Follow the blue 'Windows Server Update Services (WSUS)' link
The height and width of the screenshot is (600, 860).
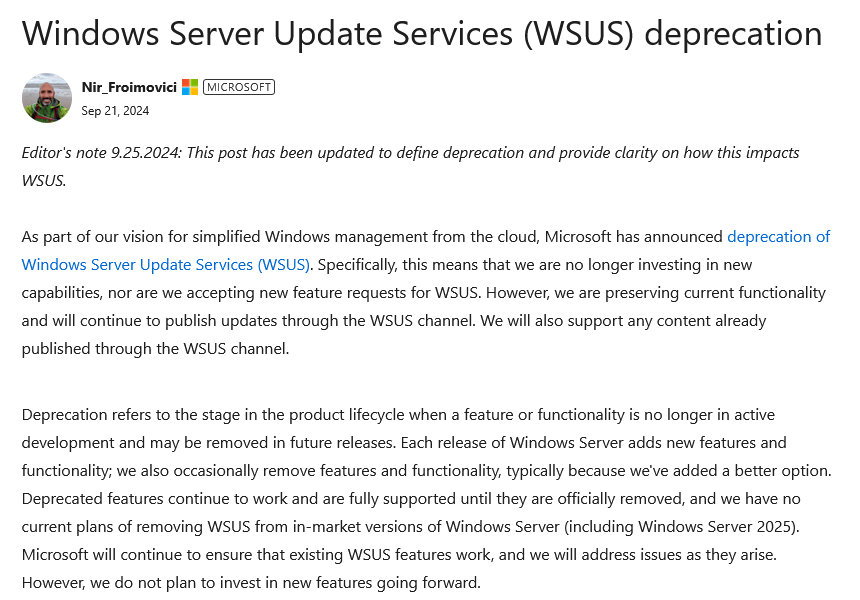166,264
